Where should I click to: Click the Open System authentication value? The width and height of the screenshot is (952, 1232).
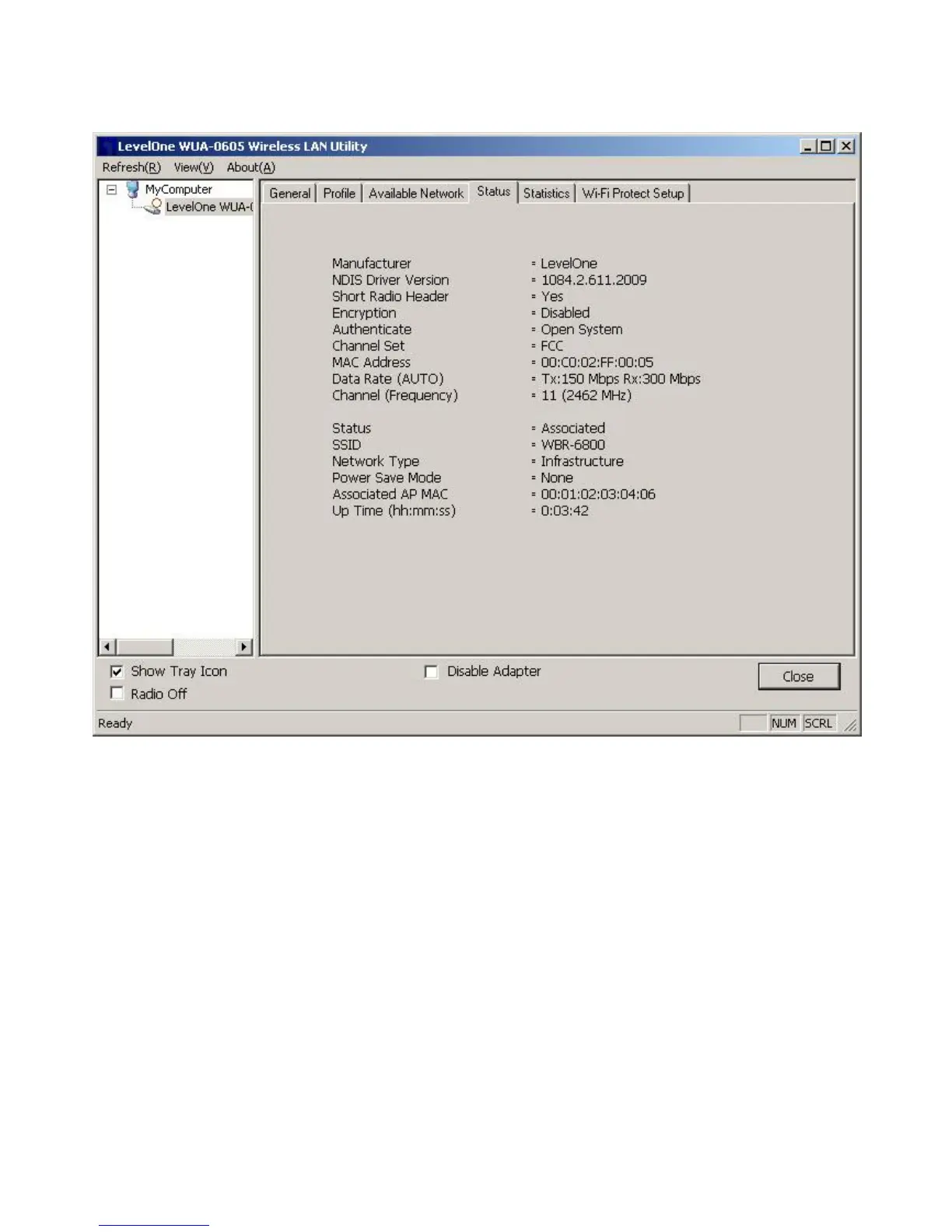click(x=582, y=330)
